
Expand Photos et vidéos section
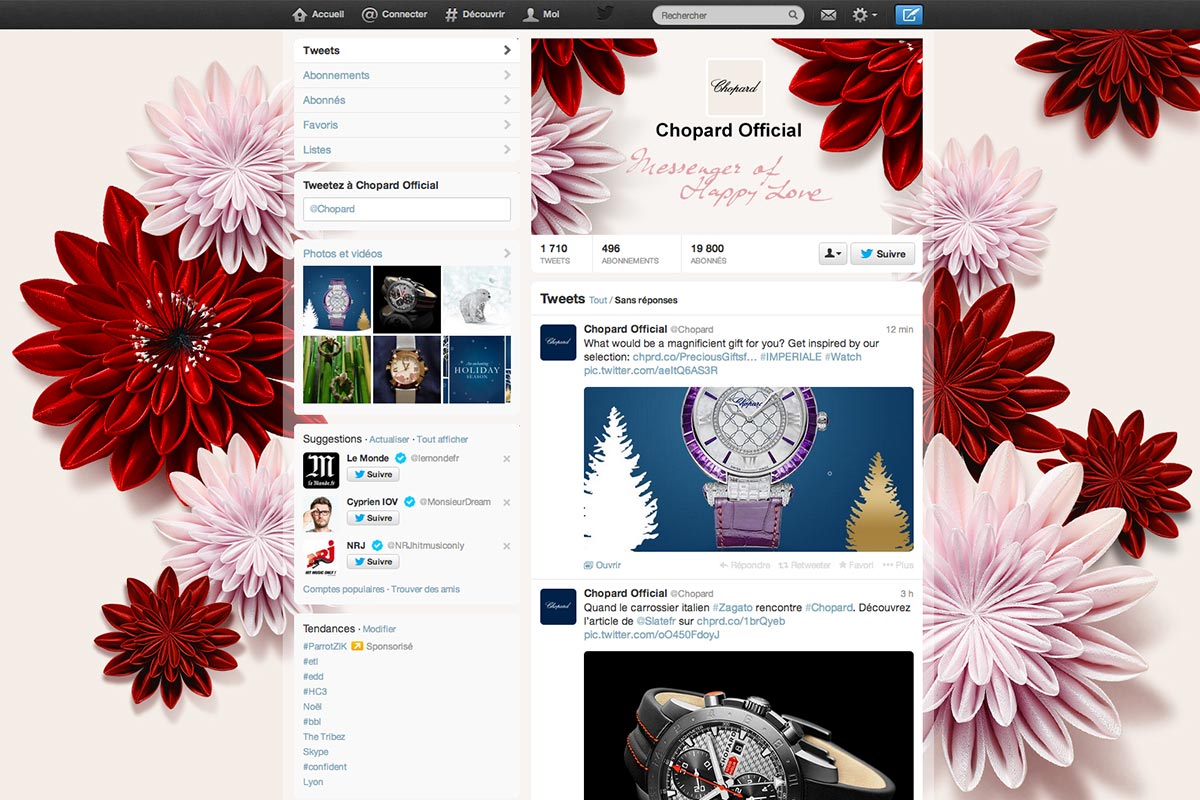click(407, 253)
